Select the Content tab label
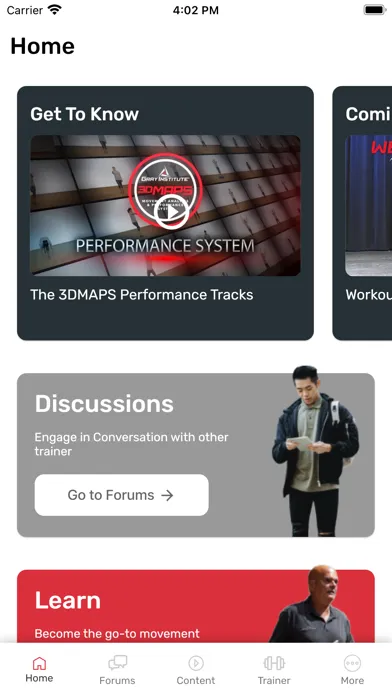Viewport: 392px width, 696px height. [x=196, y=680]
